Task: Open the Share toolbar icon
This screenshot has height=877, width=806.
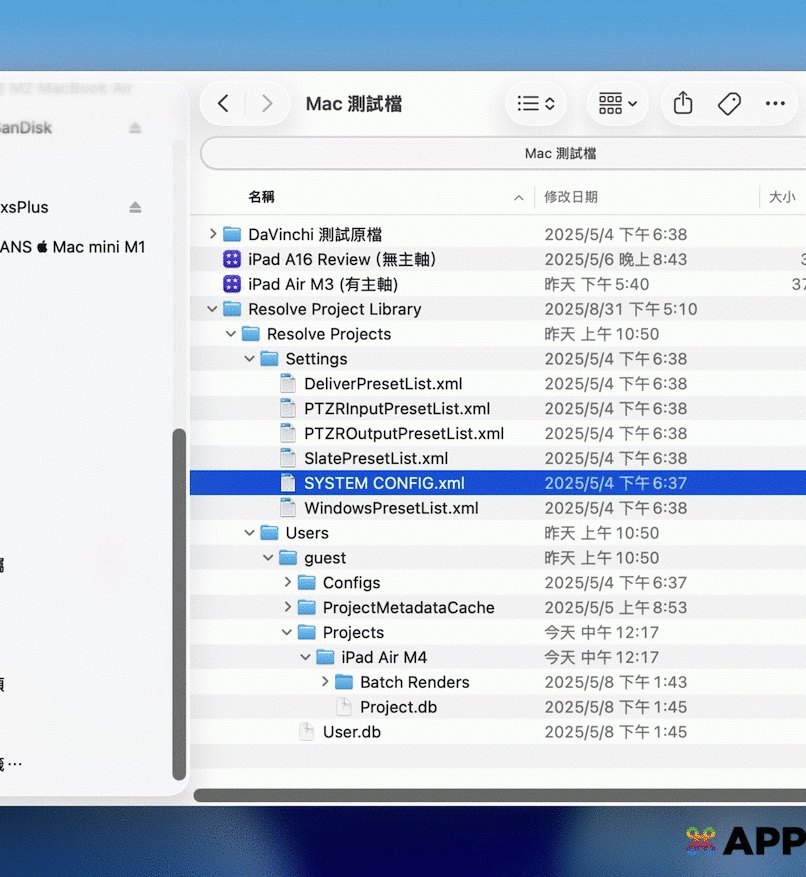Action: tap(683, 104)
